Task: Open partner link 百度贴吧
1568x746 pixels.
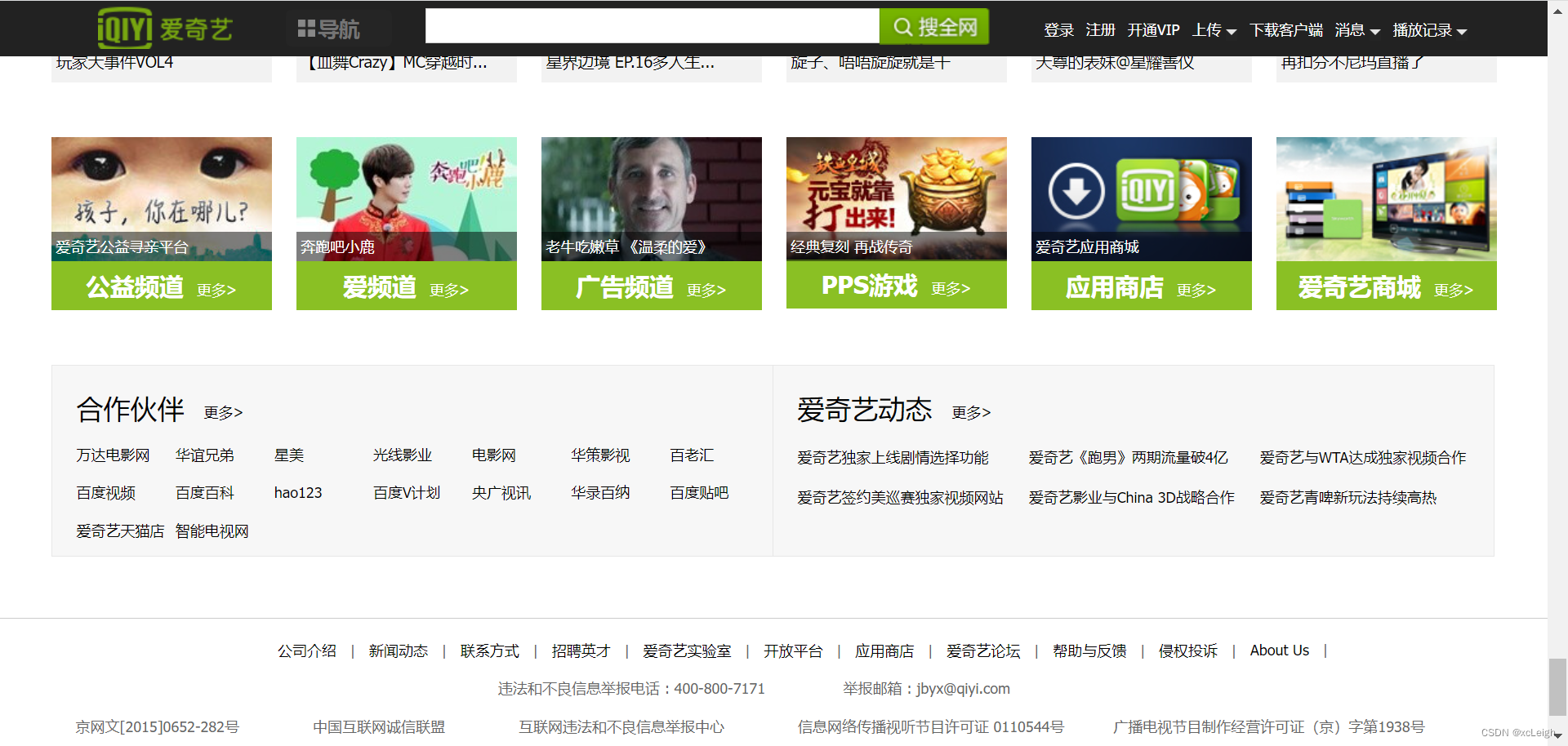Action: click(x=699, y=493)
